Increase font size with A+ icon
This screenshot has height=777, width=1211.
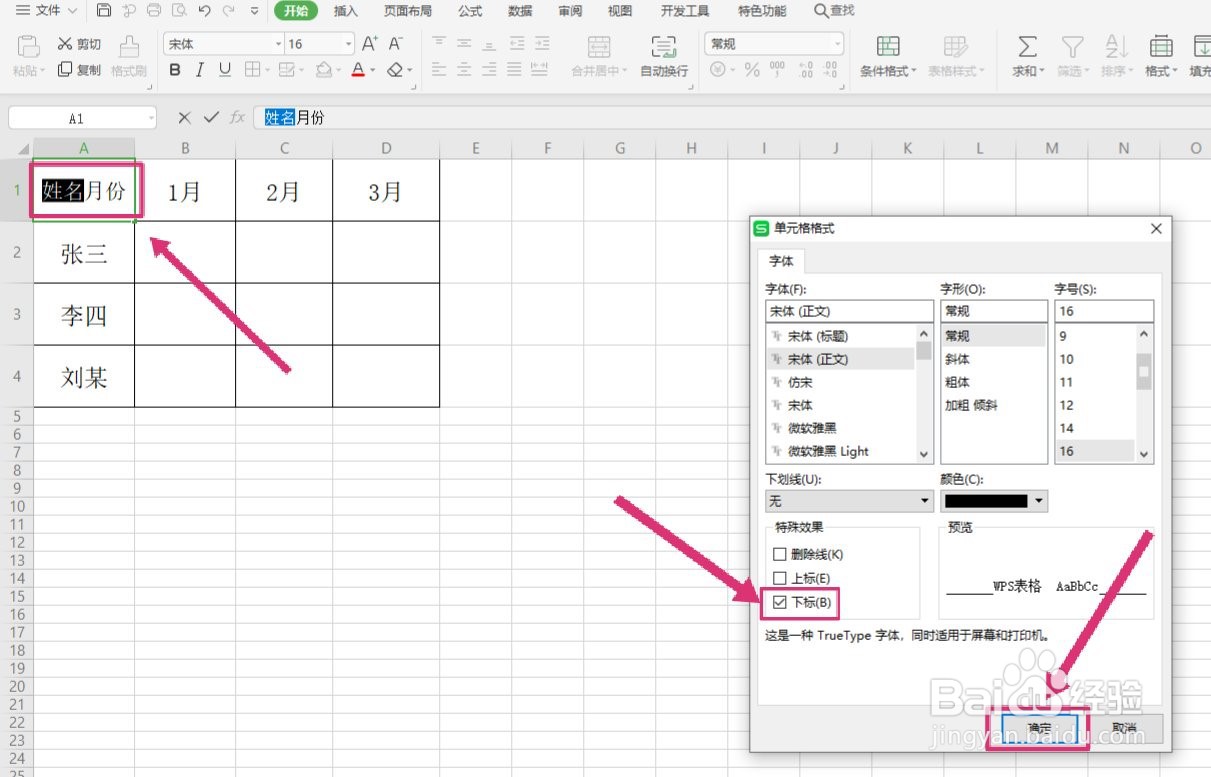(370, 44)
